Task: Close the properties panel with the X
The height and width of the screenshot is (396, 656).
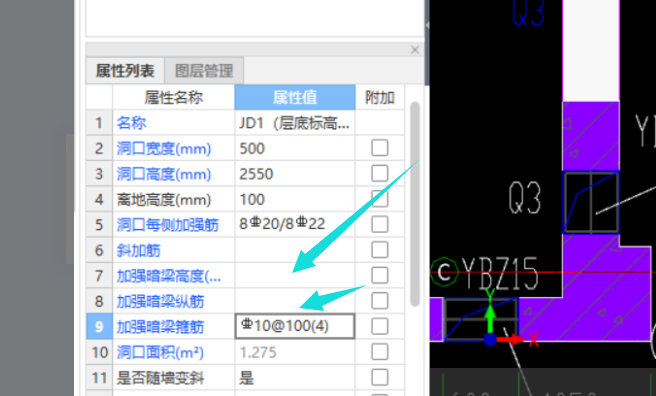Action: [415, 50]
